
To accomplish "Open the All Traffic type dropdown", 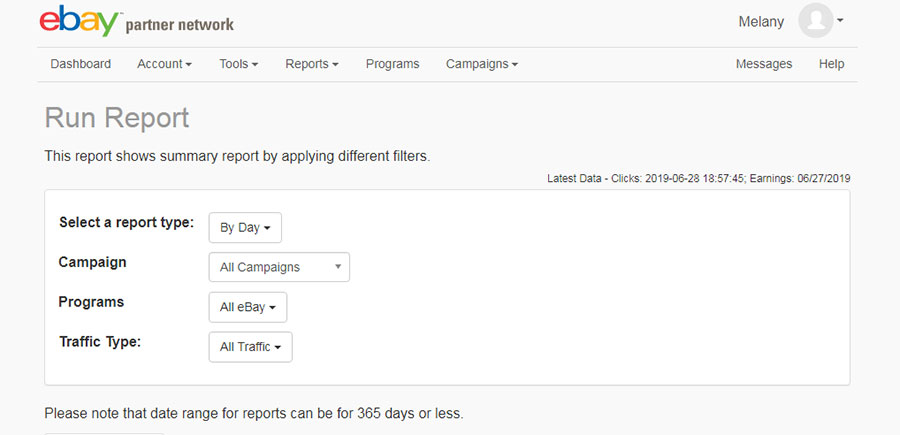I will pos(250,347).
